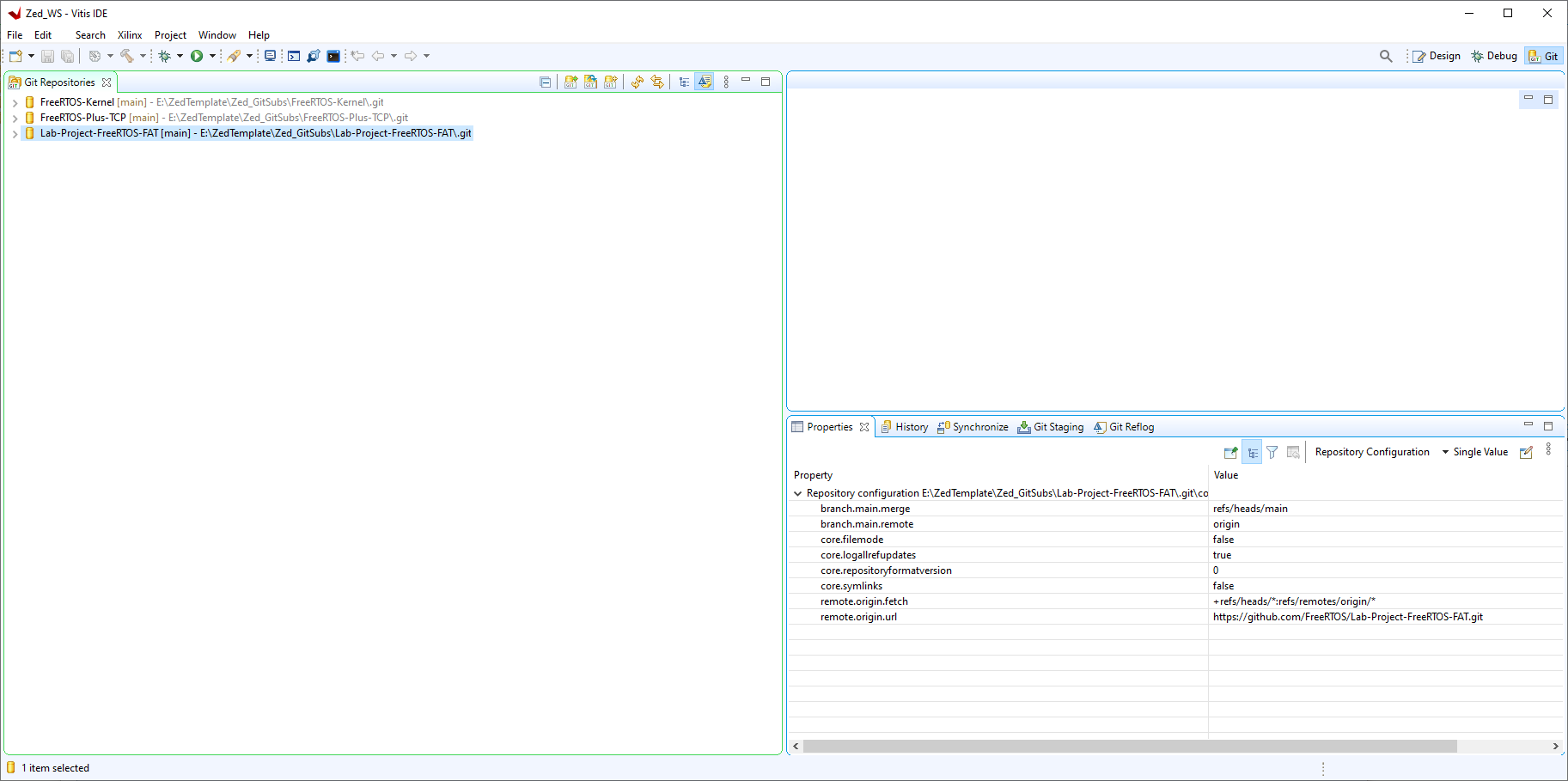Select the branch.main.merge property row
The image size is (1568, 781).
click(1174, 509)
